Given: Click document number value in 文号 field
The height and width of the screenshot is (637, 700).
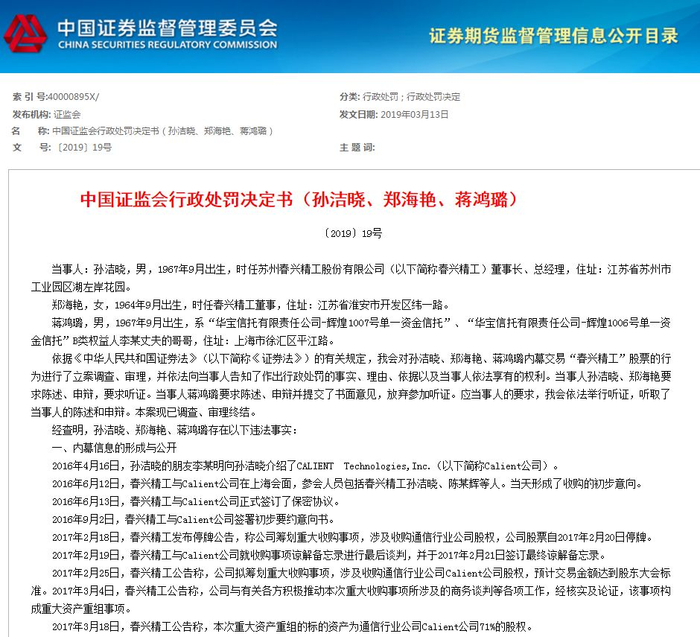Looking at the screenshot, I should 82,147.
